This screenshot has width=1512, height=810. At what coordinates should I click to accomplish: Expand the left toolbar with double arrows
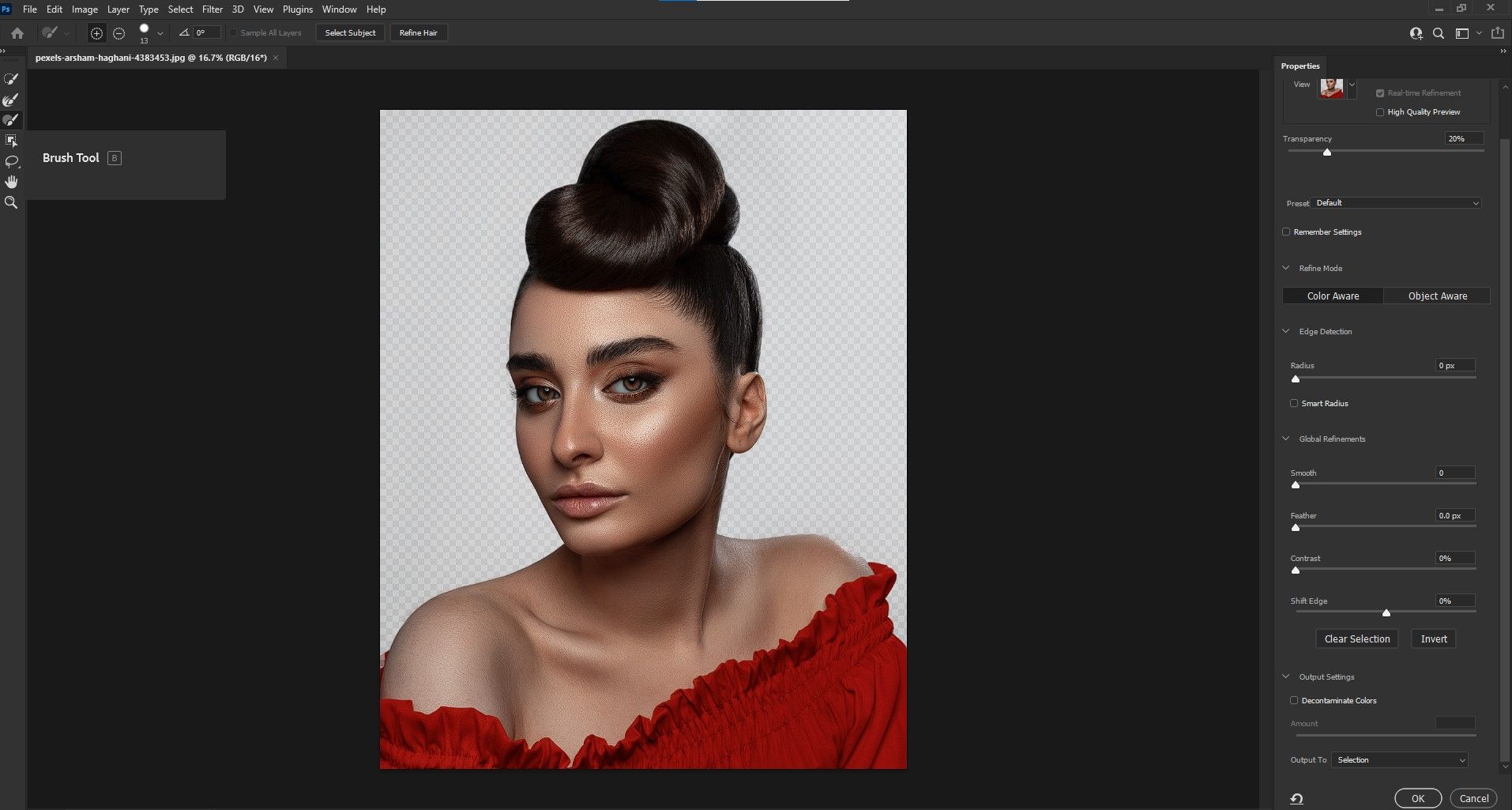click(x=3, y=51)
